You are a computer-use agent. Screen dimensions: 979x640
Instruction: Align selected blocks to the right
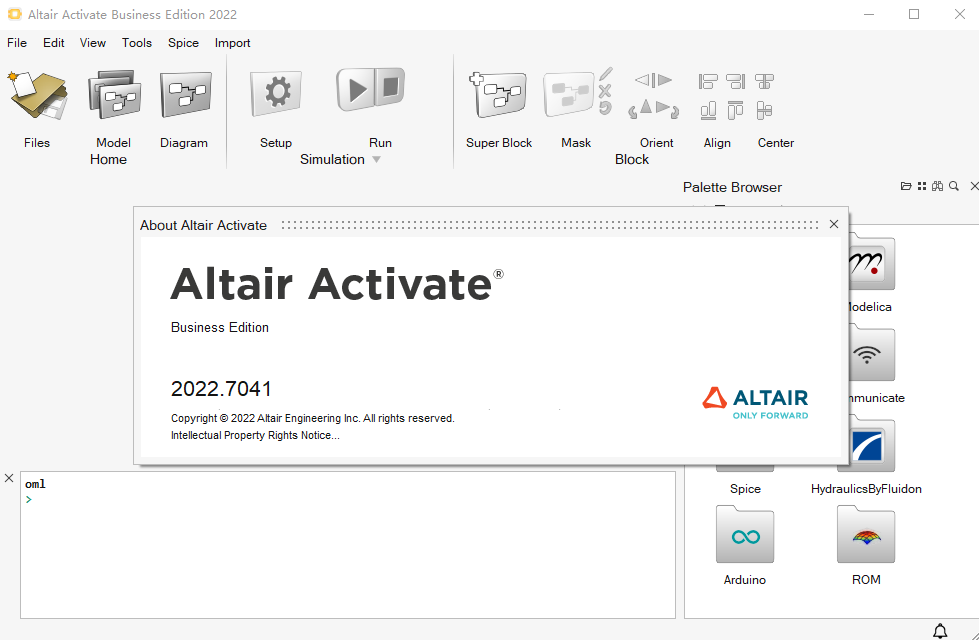click(x=735, y=81)
